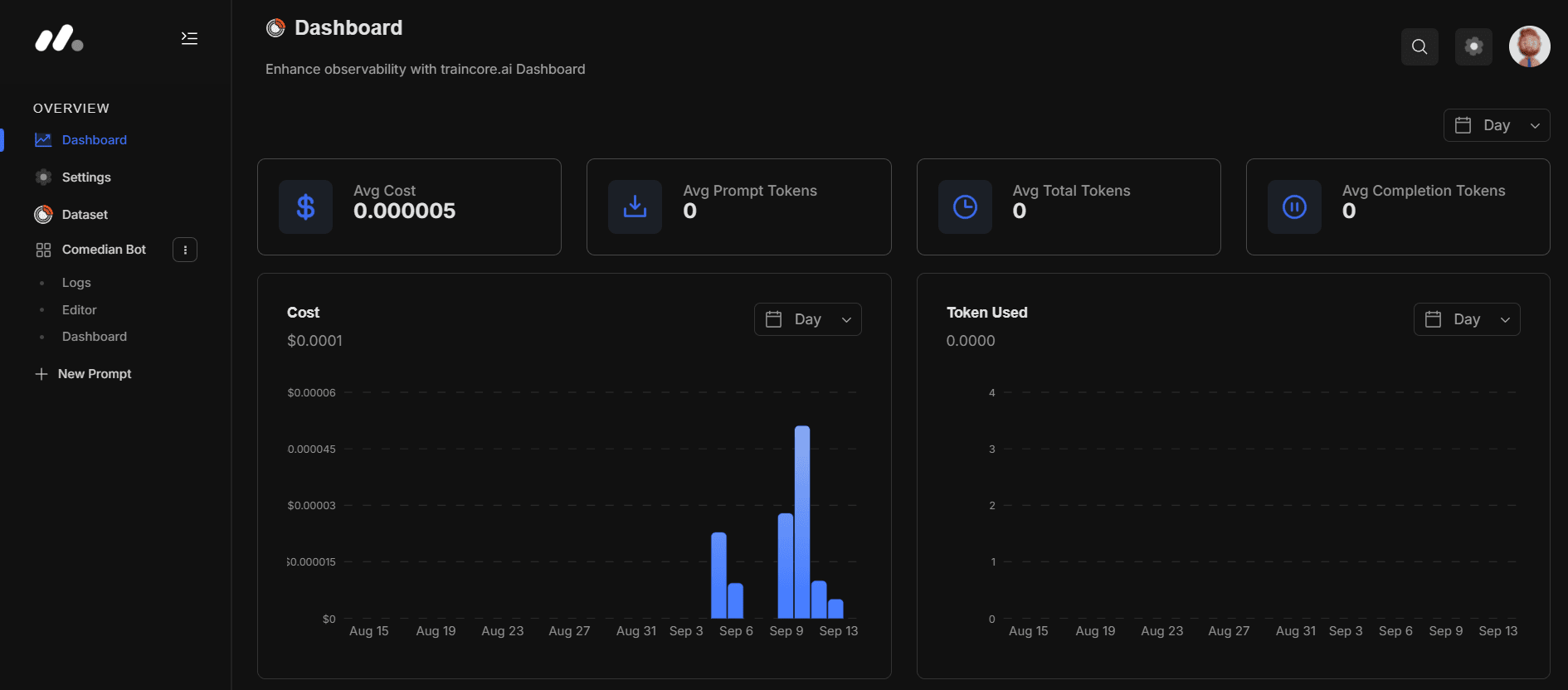Select Dashboard under Overview in sidebar

pyautogui.click(x=94, y=140)
